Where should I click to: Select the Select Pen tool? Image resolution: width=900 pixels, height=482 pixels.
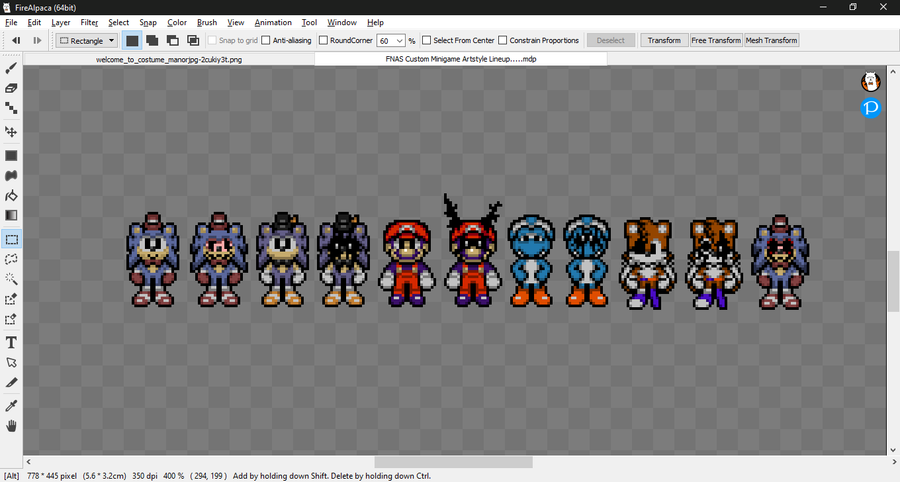pos(11,299)
